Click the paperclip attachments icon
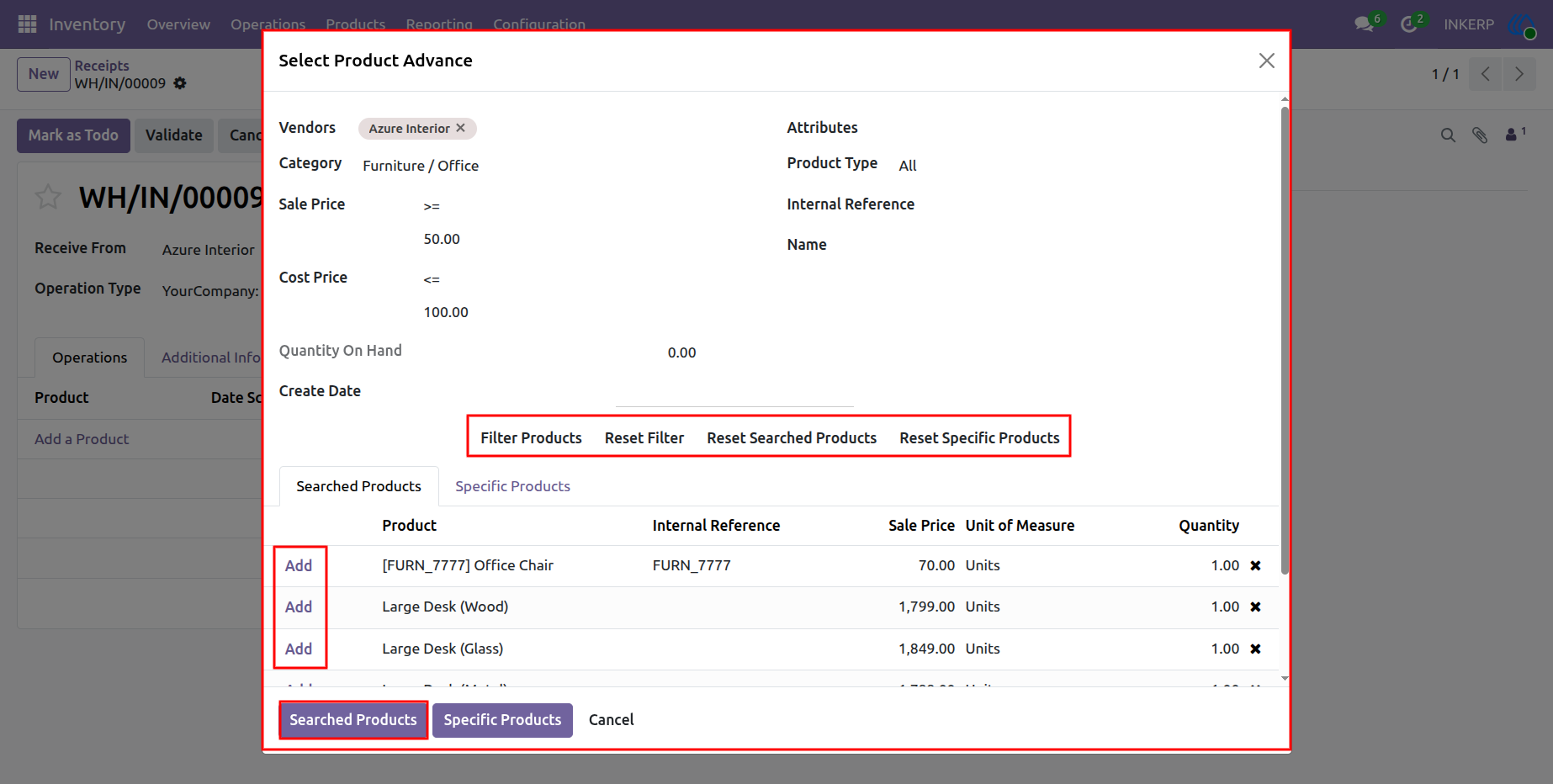The image size is (1553, 784). click(x=1480, y=135)
